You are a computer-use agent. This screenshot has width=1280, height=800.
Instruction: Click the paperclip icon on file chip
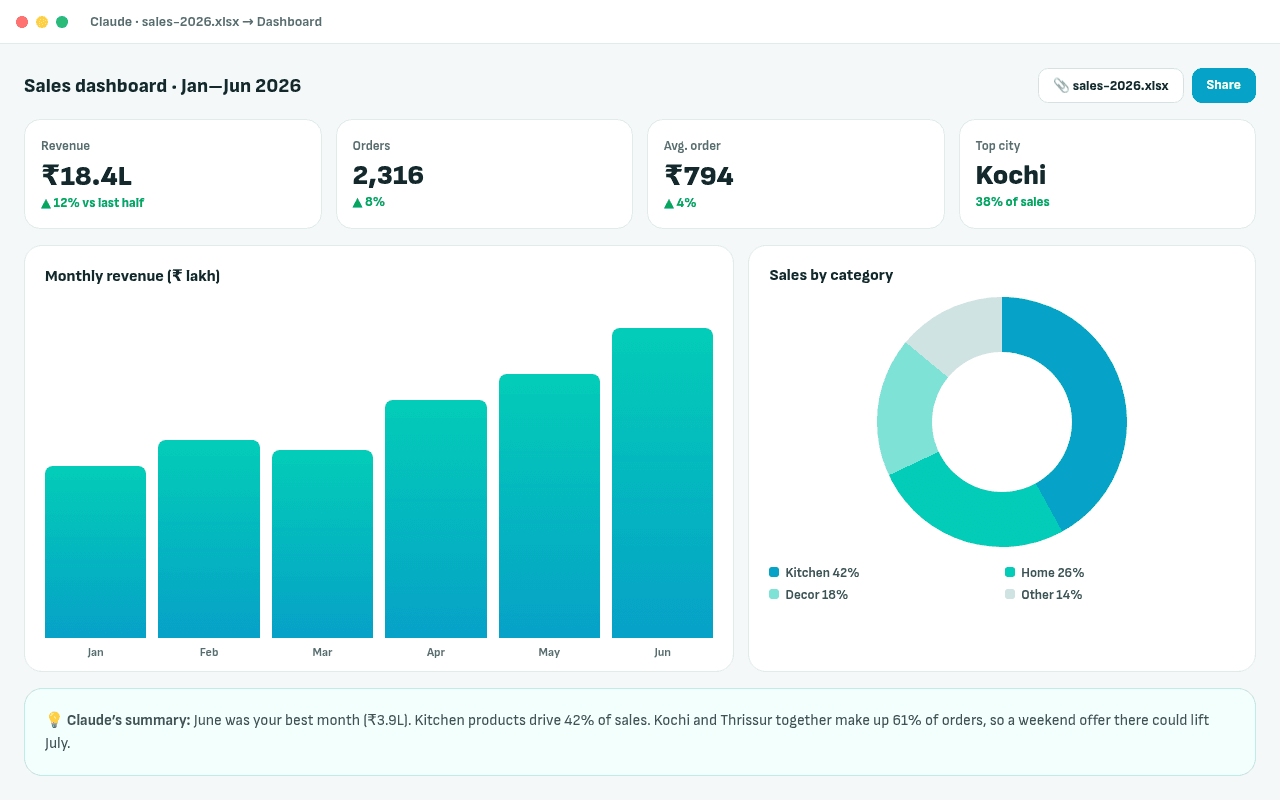click(x=1061, y=86)
